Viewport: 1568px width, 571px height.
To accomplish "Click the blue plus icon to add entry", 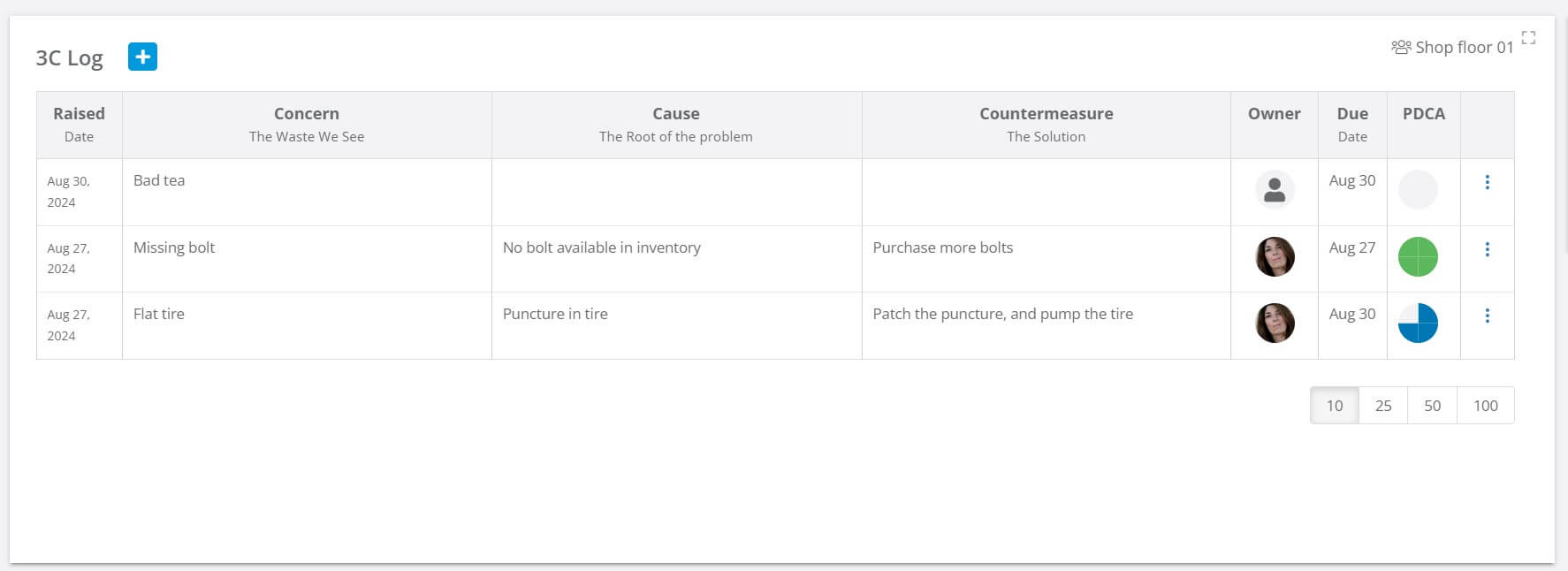I will [142, 57].
